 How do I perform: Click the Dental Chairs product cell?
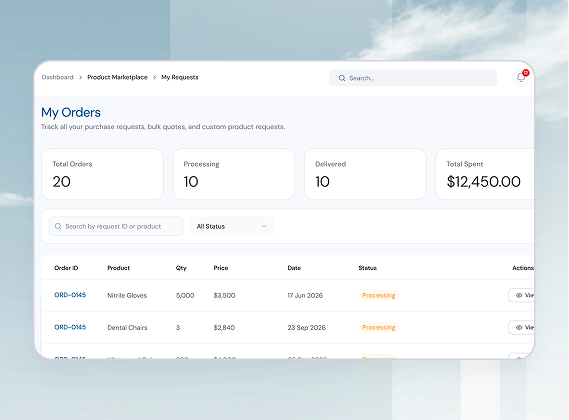point(127,327)
